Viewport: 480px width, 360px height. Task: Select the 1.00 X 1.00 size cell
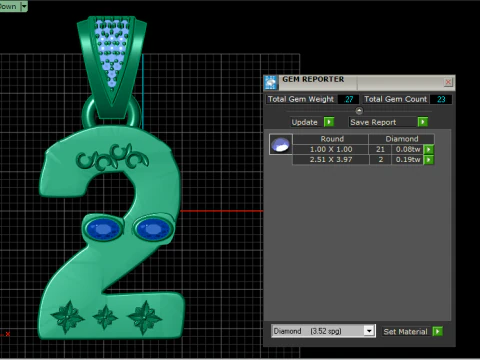pos(331,149)
